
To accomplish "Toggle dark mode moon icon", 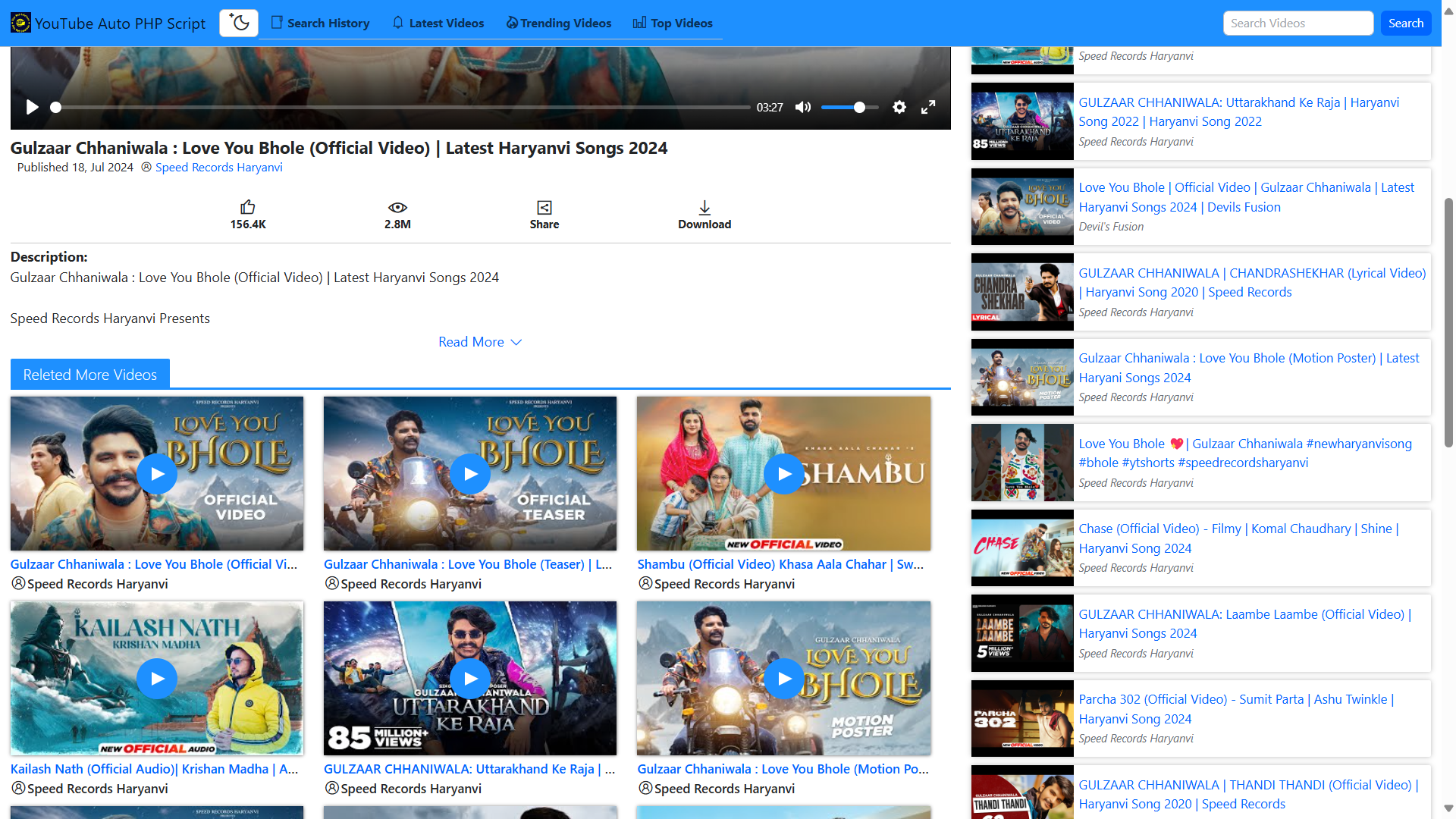I will click(239, 23).
